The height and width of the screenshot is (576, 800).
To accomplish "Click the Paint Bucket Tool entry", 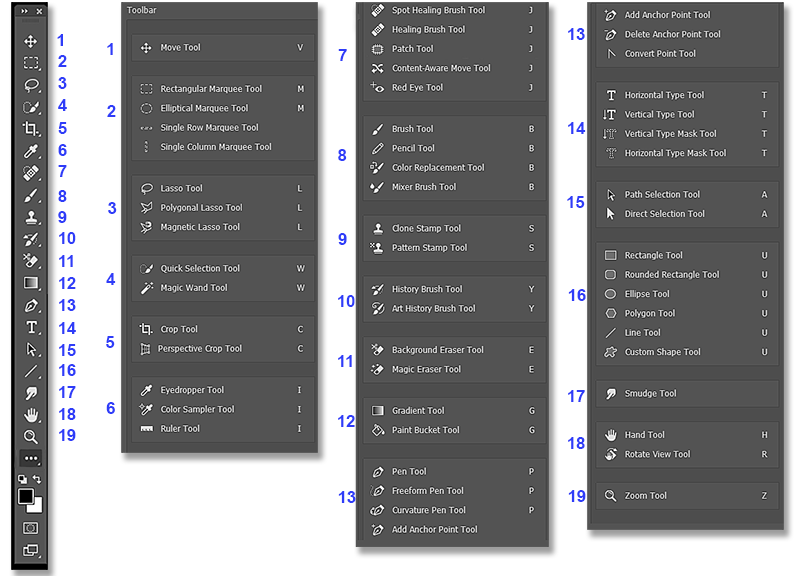I will (x=425, y=430).
